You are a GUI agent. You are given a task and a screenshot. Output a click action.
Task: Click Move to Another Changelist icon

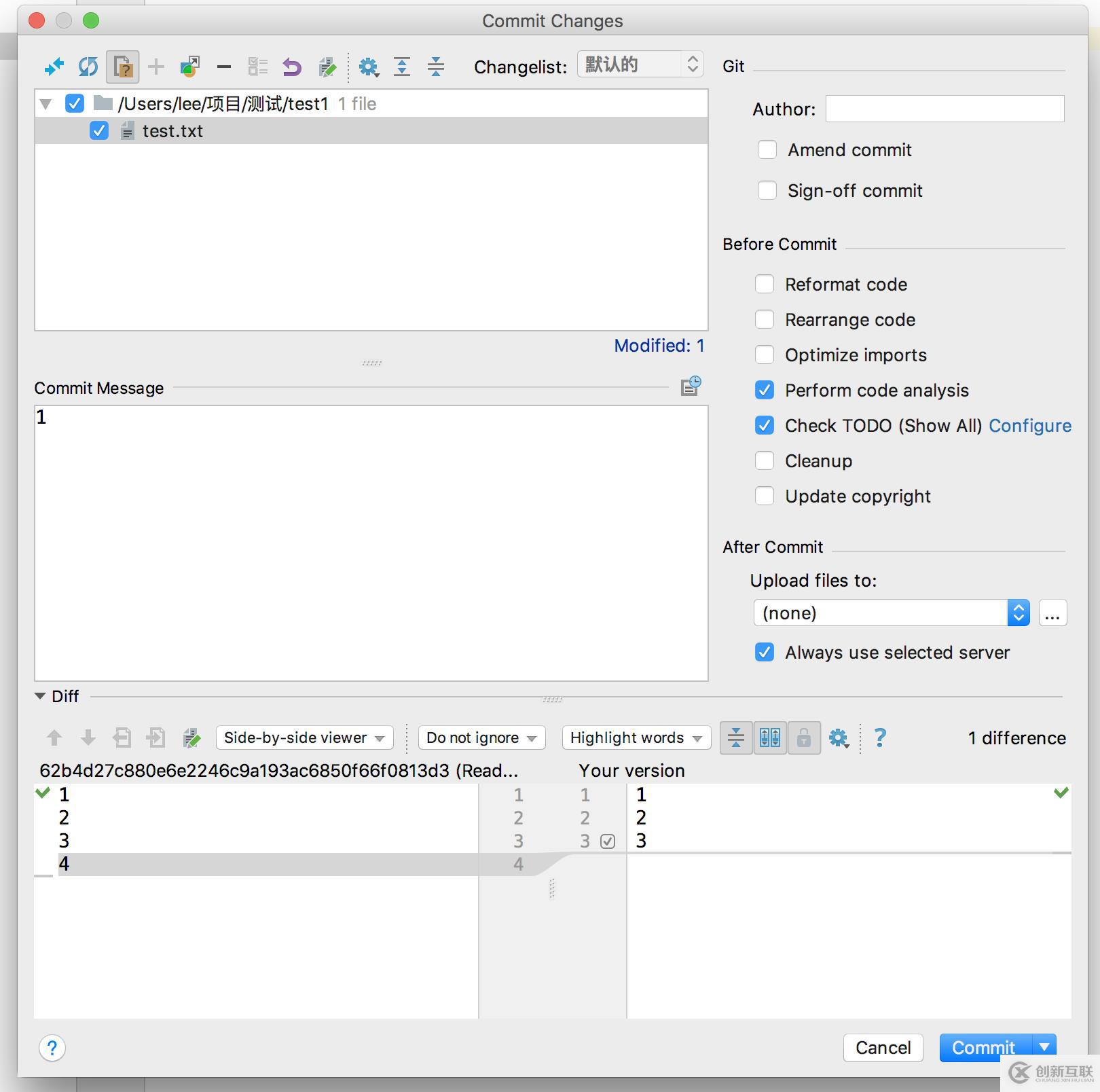[190, 67]
